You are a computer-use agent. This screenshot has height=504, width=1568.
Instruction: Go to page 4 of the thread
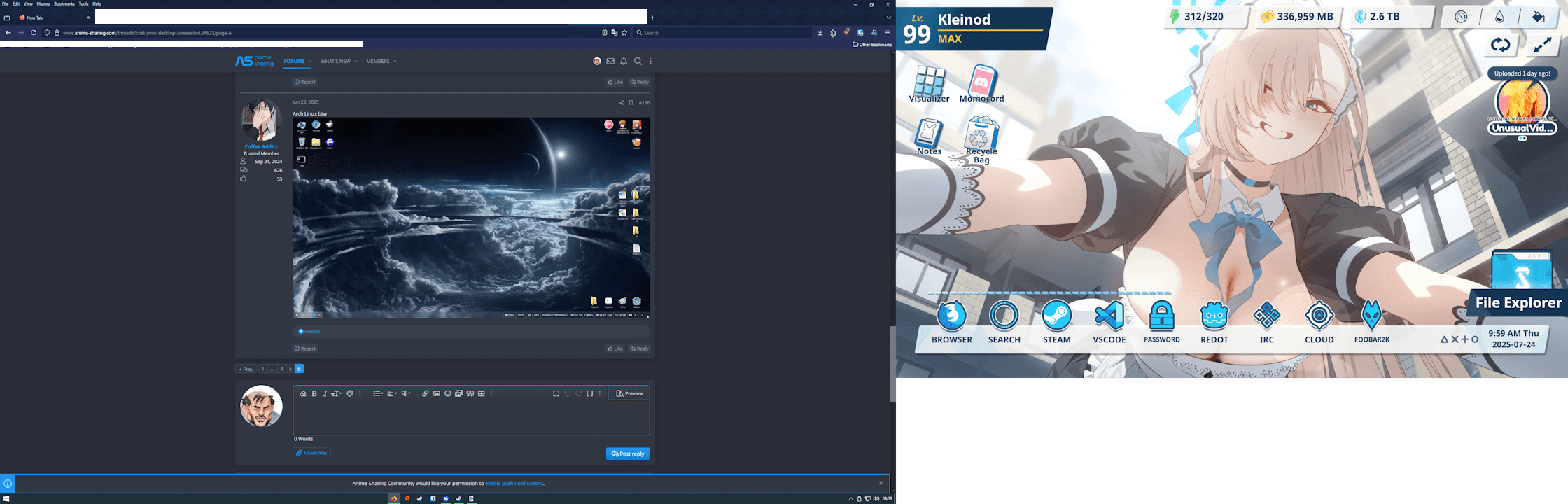281,369
